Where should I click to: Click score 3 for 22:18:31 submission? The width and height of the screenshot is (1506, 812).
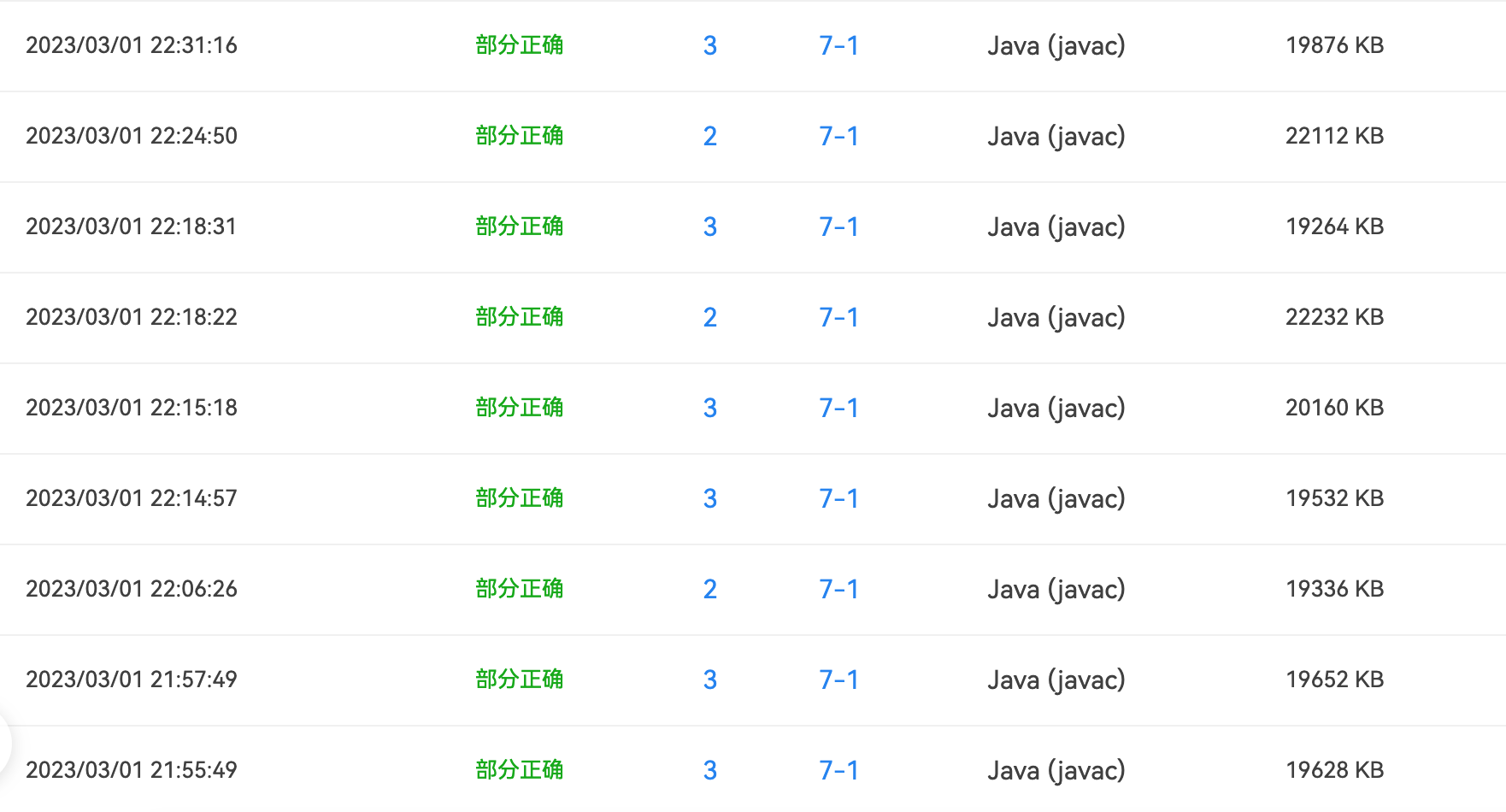pos(710,227)
